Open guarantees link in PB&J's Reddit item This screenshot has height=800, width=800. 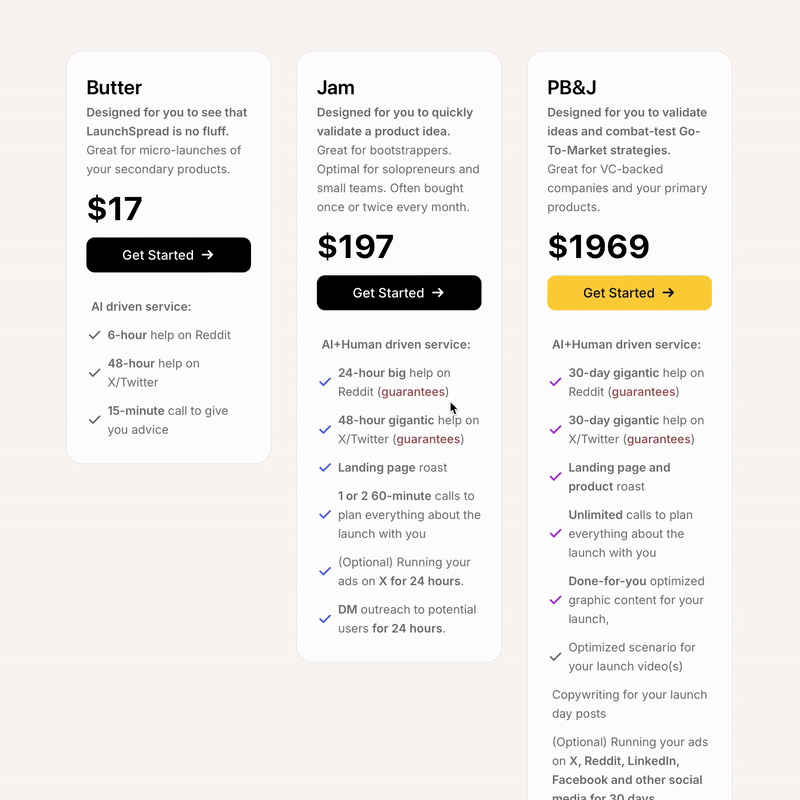click(643, 392)
